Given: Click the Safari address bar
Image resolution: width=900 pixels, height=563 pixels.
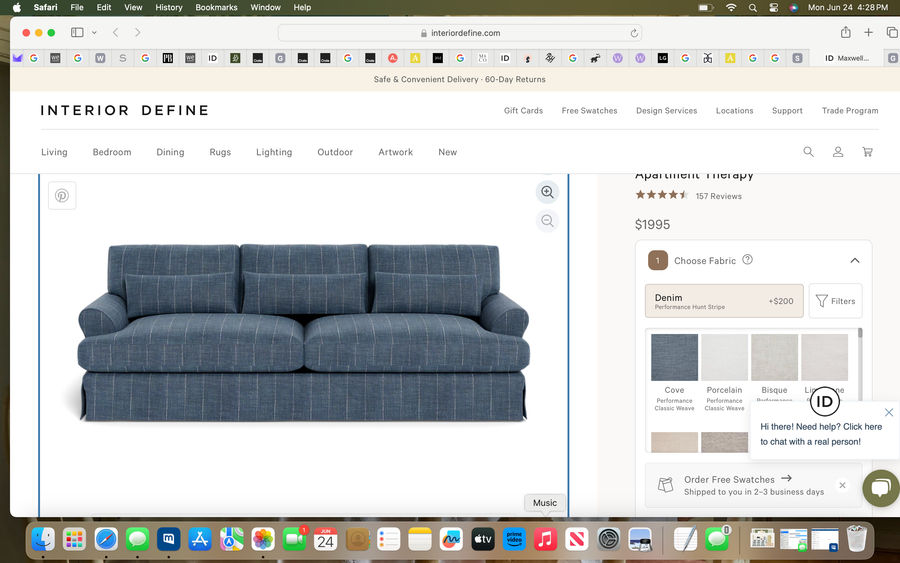Looking at the screenshot, I should (x=460, y=33).
